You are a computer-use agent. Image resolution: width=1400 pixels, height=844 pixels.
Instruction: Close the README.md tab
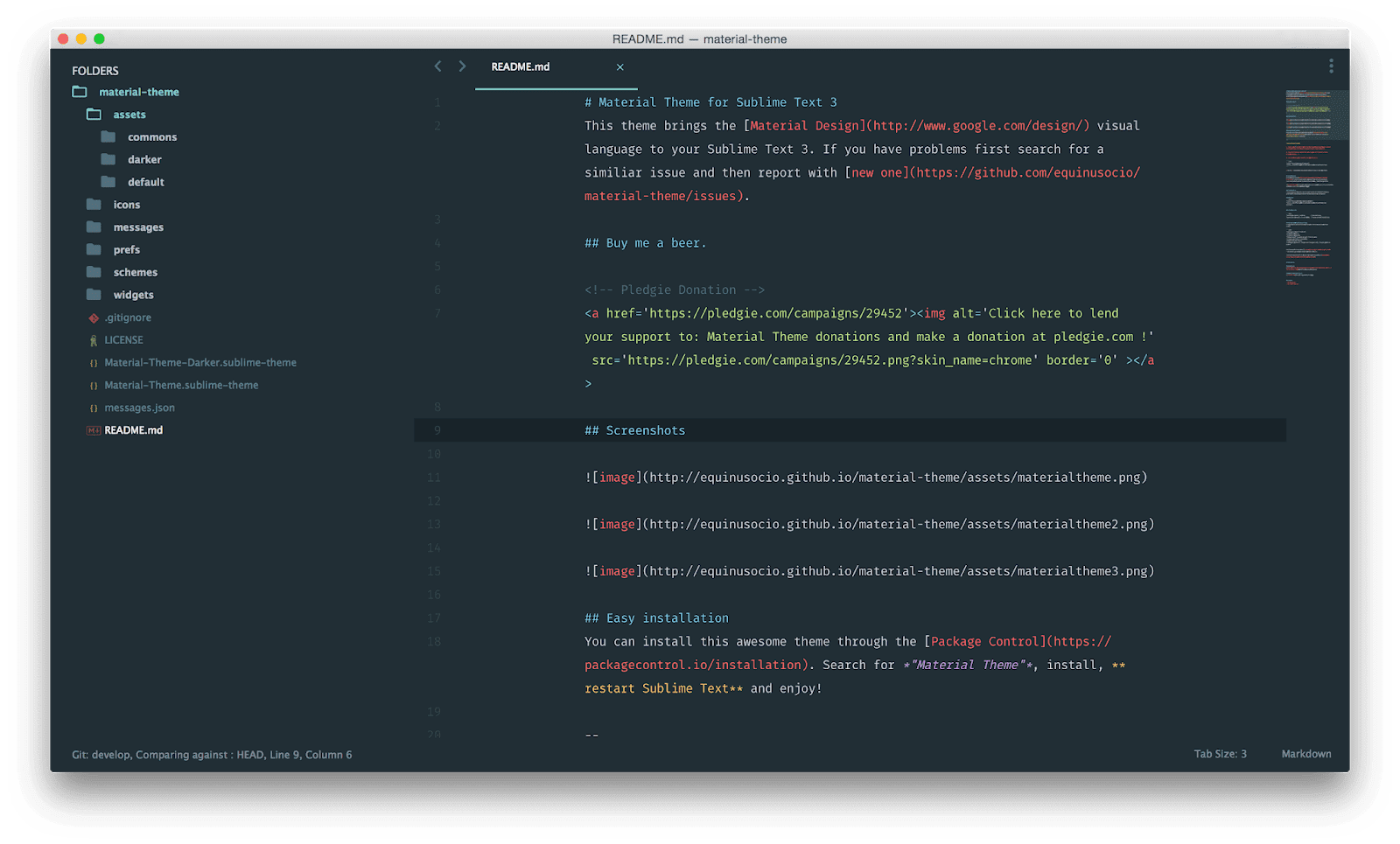coord(619,67)
